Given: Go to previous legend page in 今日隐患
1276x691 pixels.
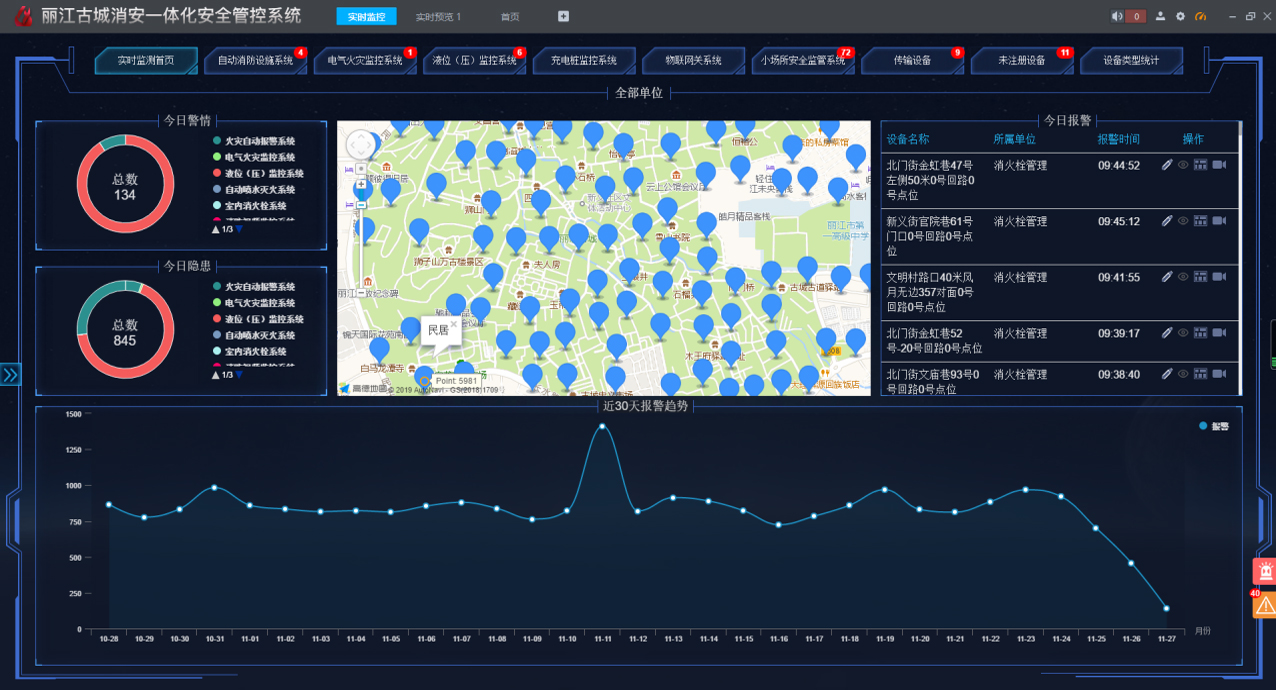Looking at the screenshot, I should tap(215, 374).
